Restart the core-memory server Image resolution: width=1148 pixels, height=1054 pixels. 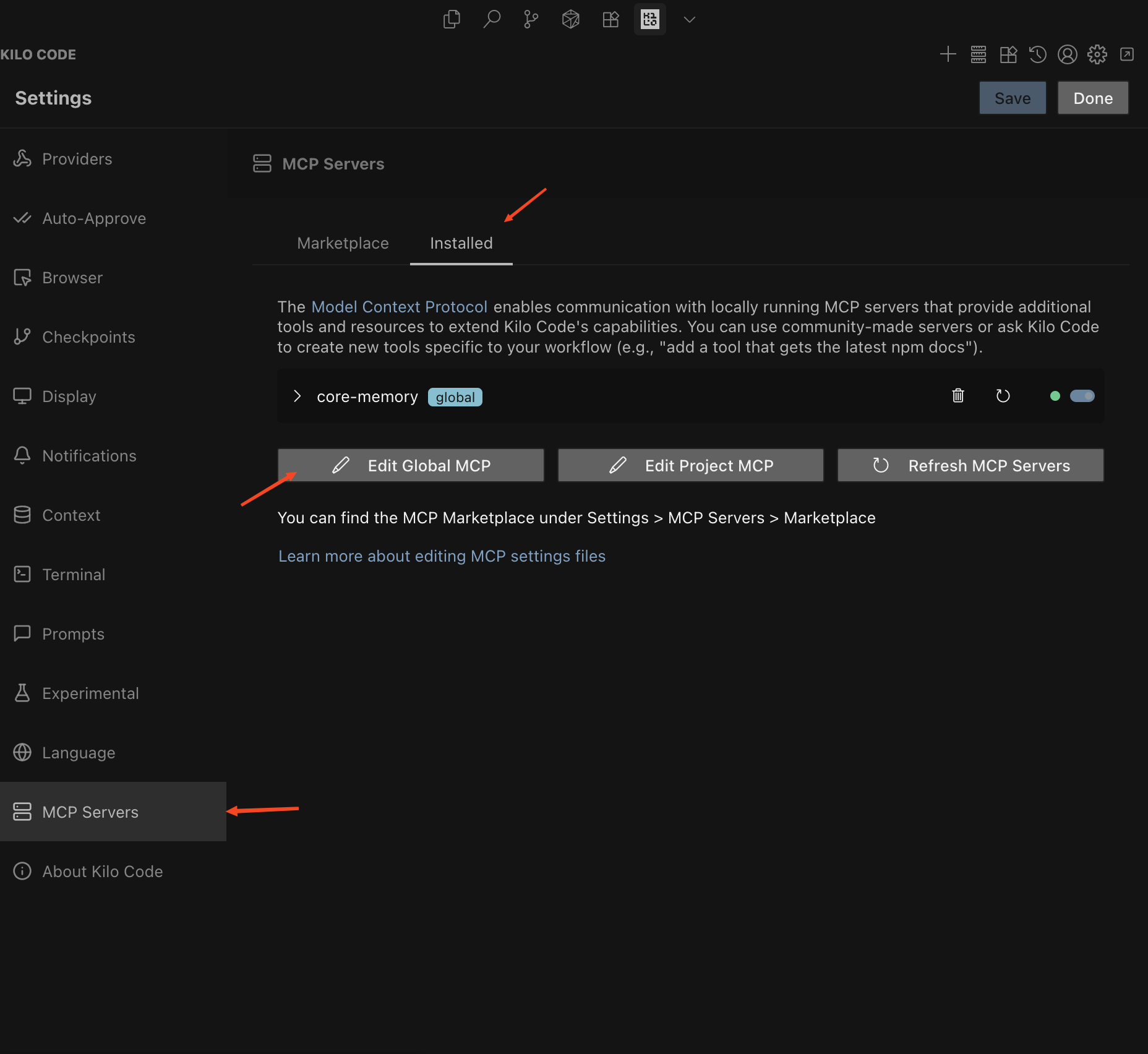(x=1003, y=396)
